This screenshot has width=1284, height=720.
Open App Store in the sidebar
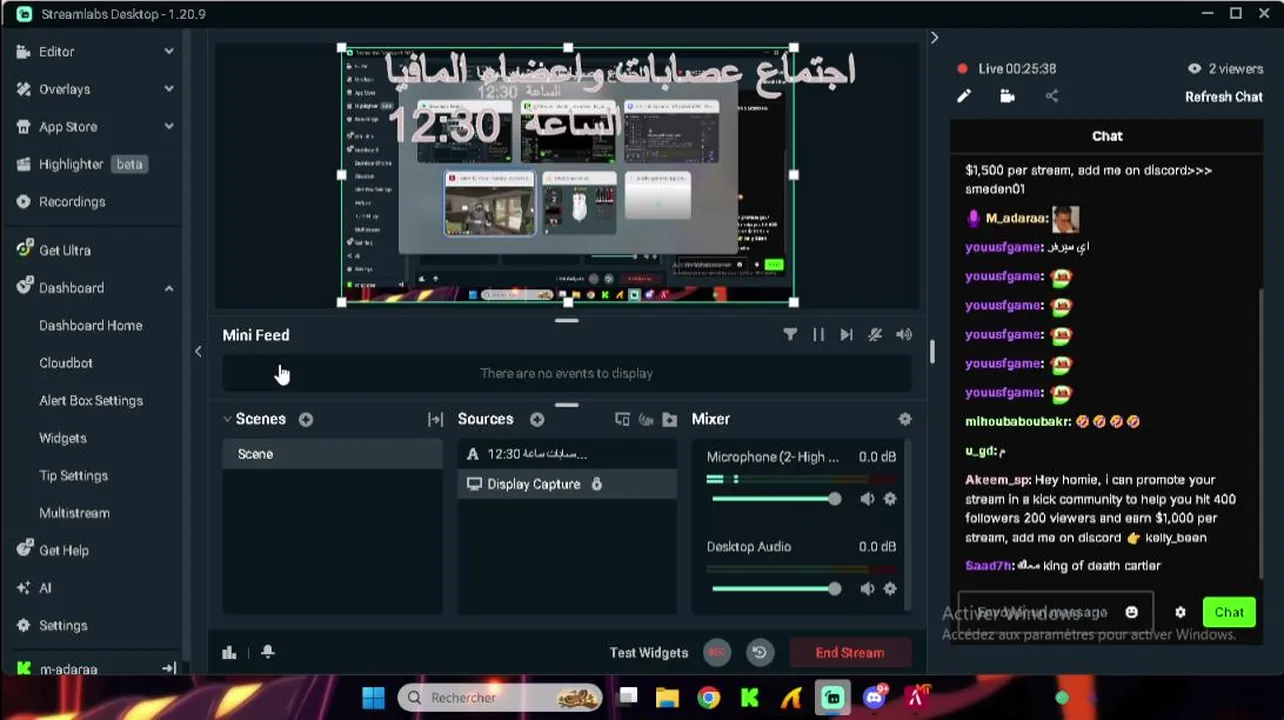tap(68, 127)
